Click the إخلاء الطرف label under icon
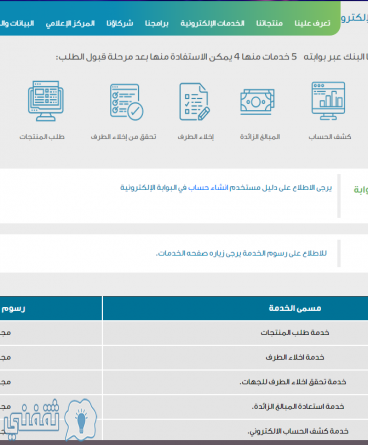Viewport: 368px width, 445px height. coord(196,137)
